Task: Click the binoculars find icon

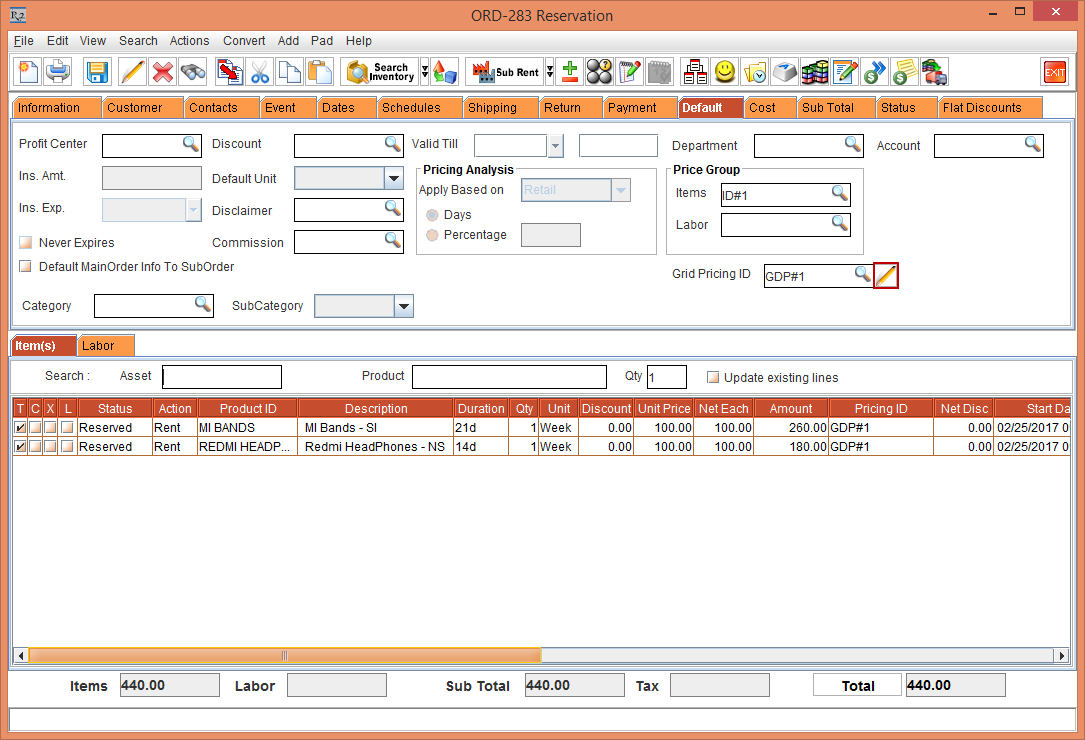Action: tap(193, 72)
